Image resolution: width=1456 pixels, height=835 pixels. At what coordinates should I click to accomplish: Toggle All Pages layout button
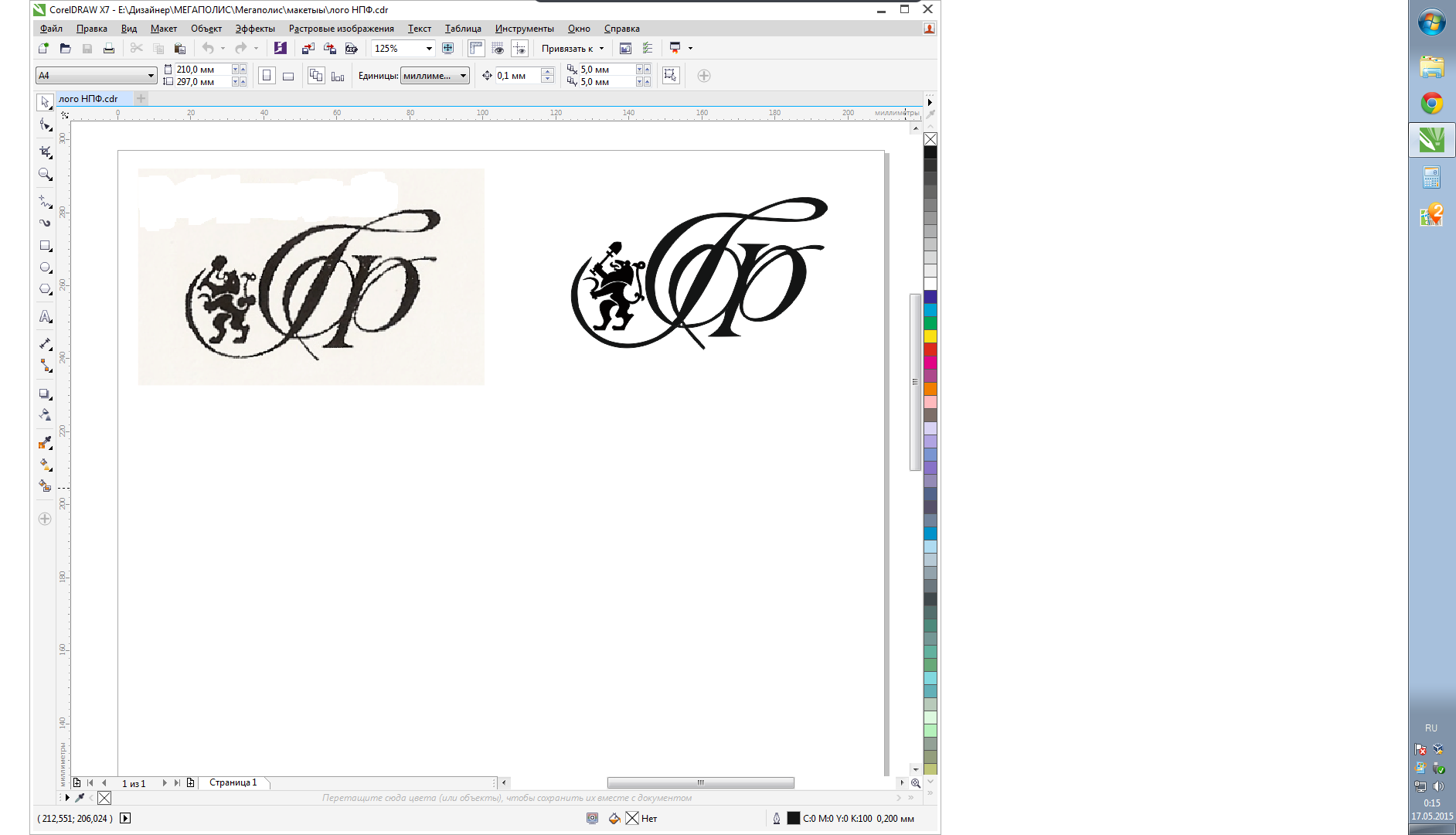[316, 76]
